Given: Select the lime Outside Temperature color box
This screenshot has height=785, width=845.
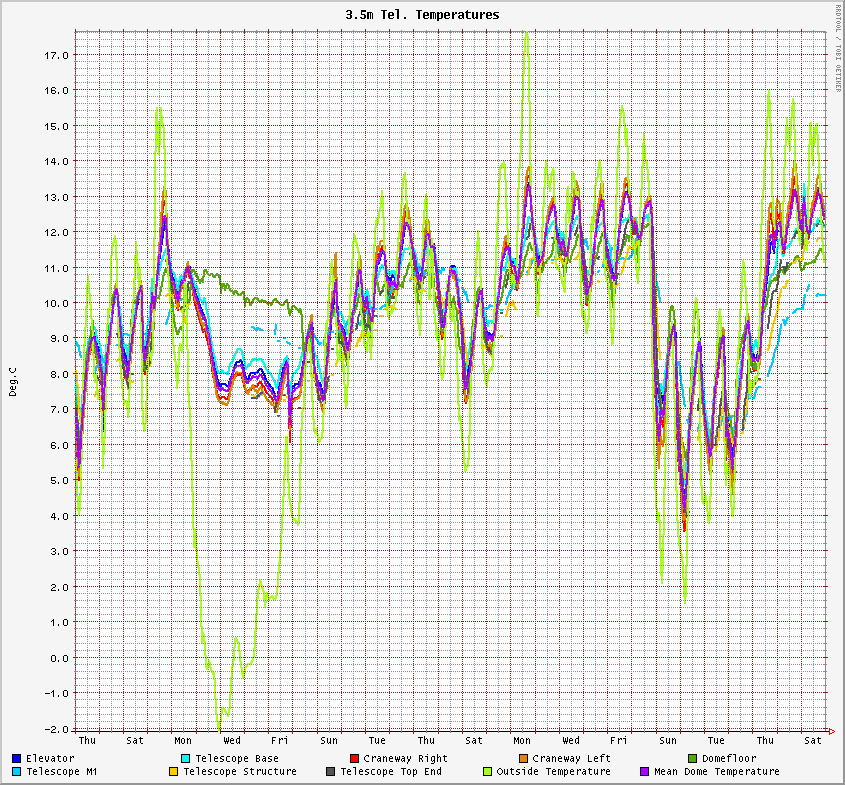Looking at the screenshot, I should coord(488,772).
